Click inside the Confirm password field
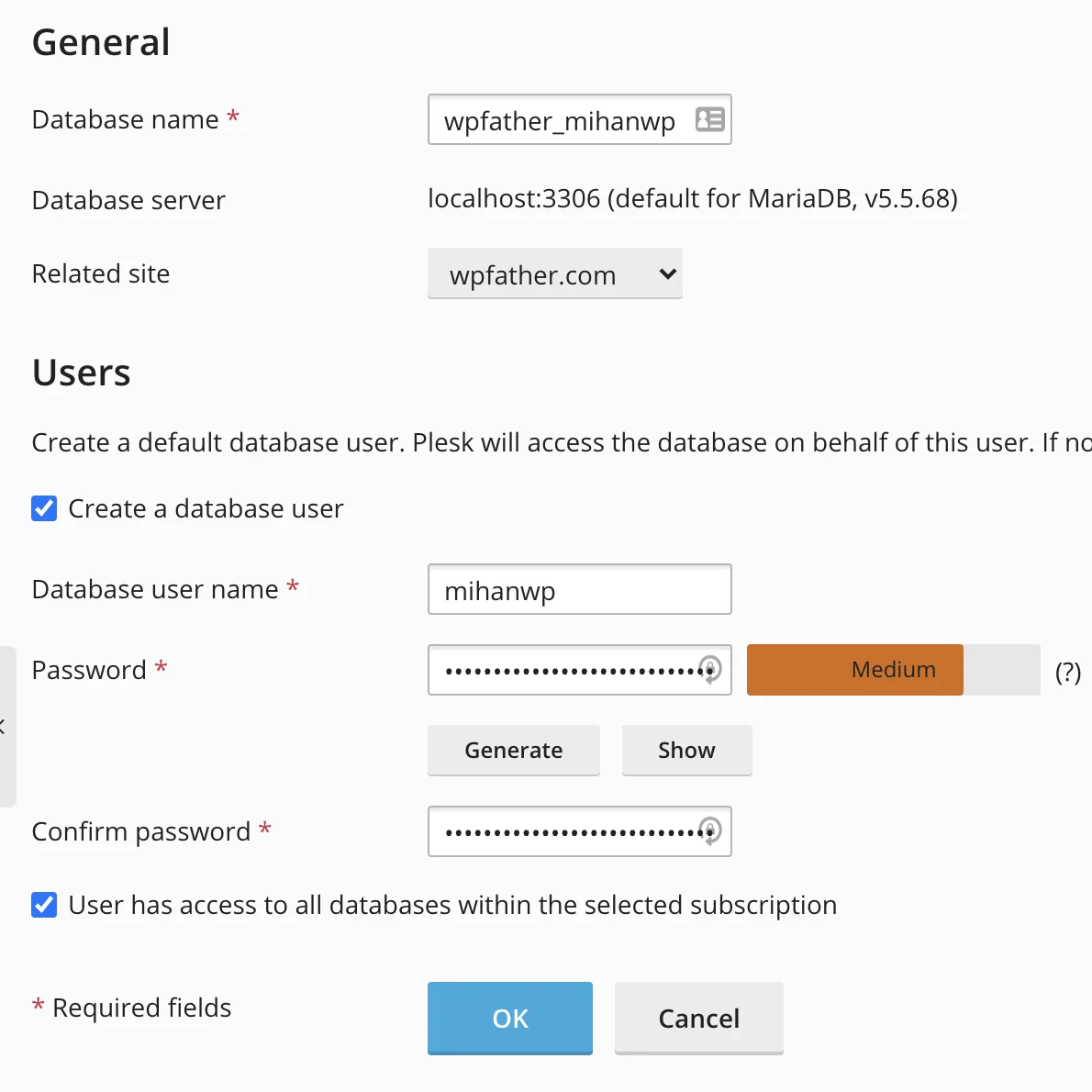Viewport: 1092px width, 1092px height. tap(579, 831)
